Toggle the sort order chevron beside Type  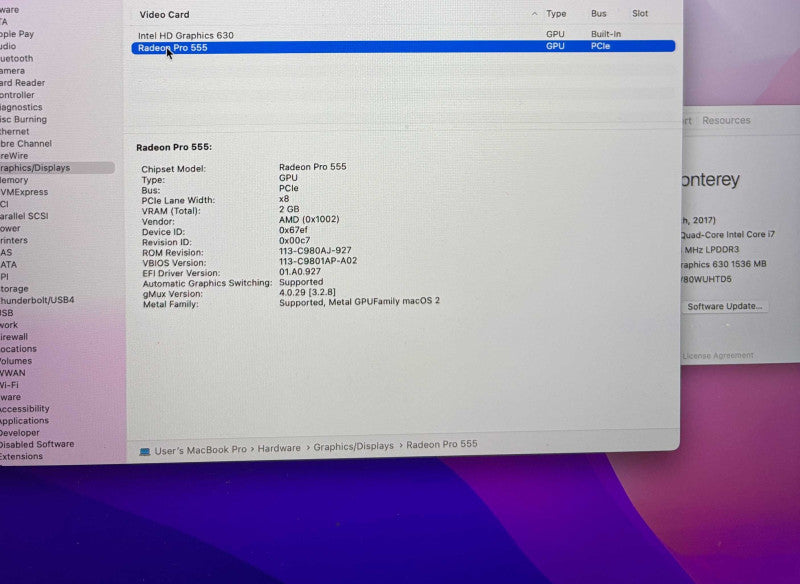click(534, 14)
